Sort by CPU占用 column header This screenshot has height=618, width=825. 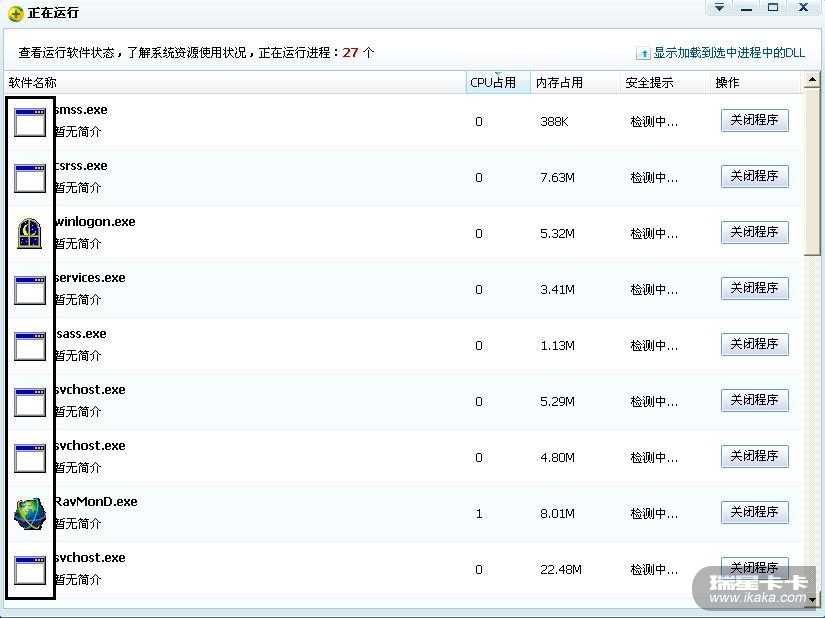click(x=498, y=83)
